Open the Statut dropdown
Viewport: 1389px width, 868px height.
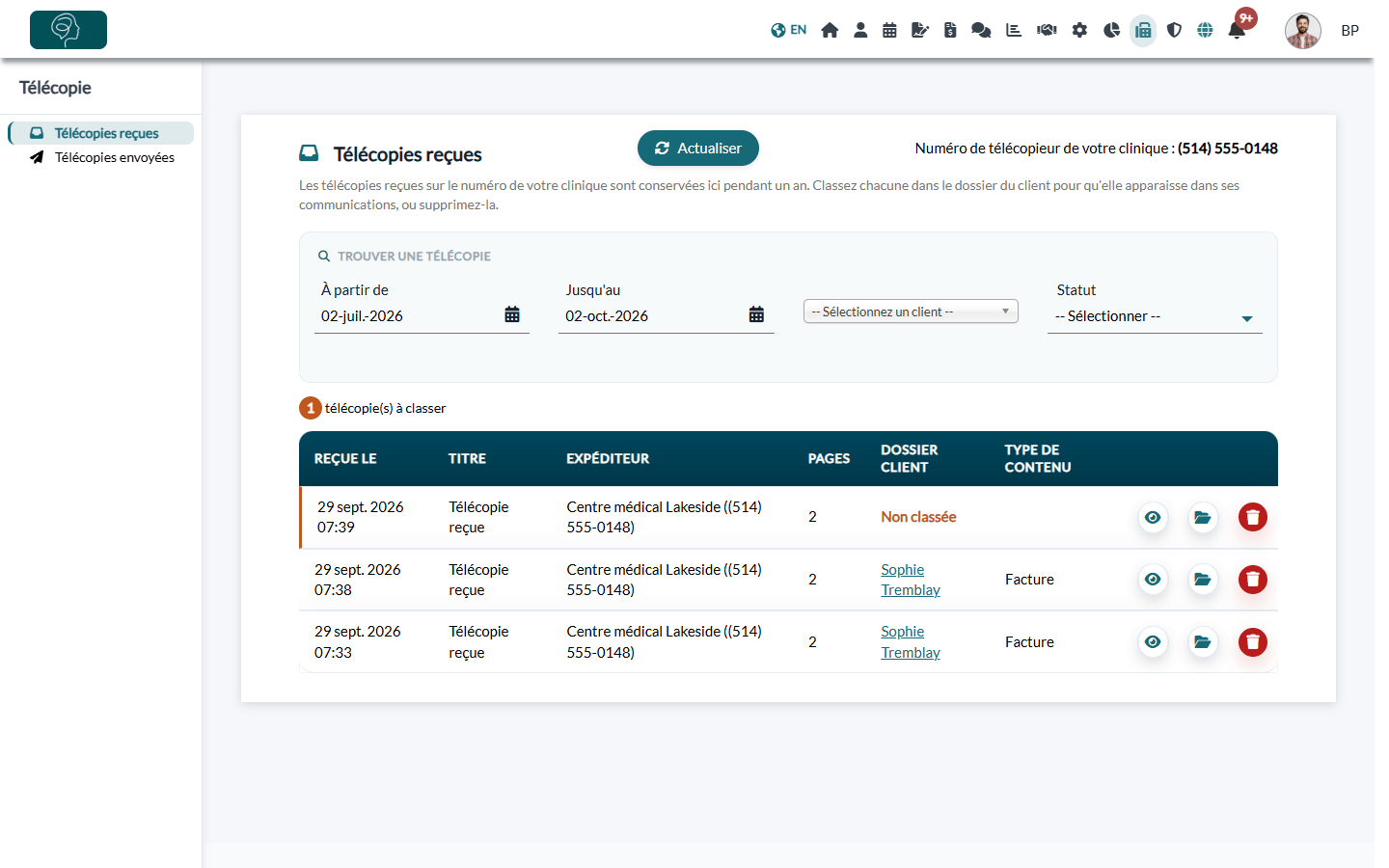1155,316
